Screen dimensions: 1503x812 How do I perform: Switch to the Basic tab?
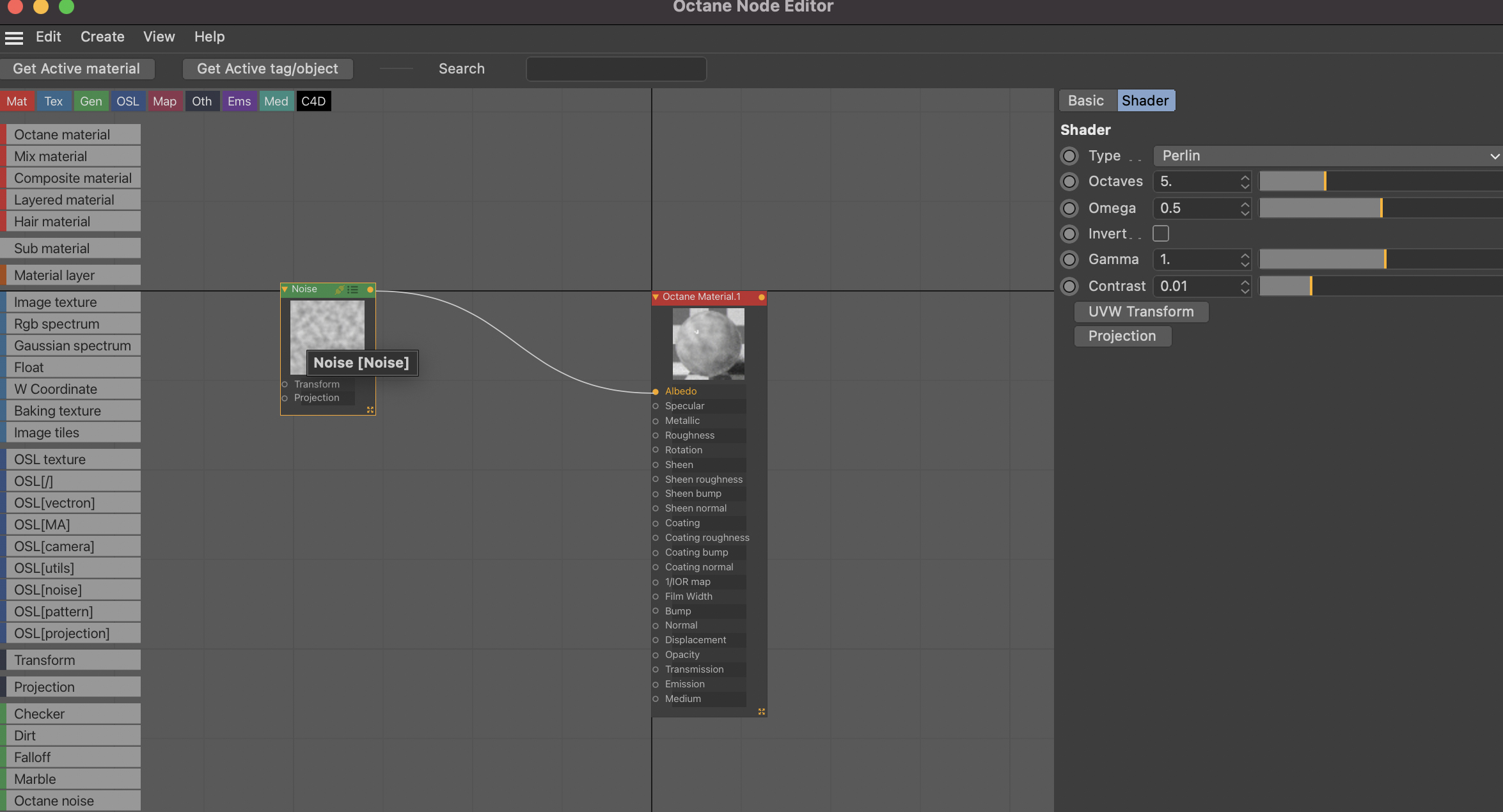[x=1086, y=101]
